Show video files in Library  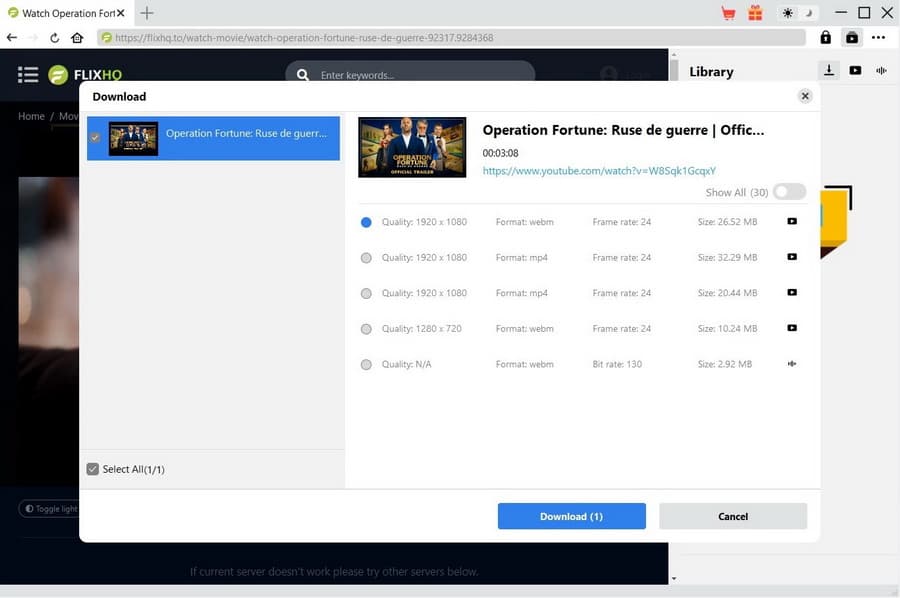(x=855, y=71)
